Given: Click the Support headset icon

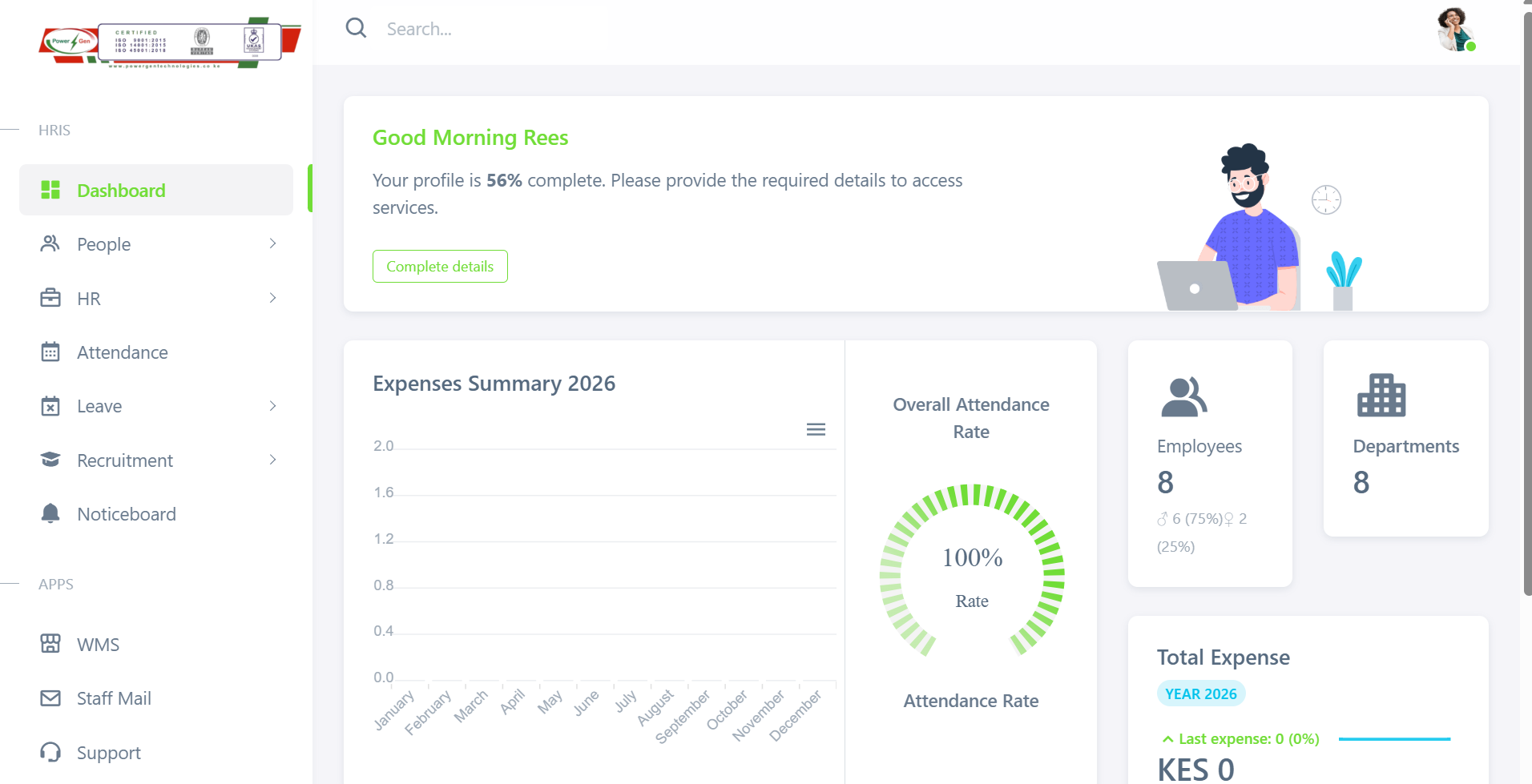Looking at the screenshot, I should pos(50,753).
